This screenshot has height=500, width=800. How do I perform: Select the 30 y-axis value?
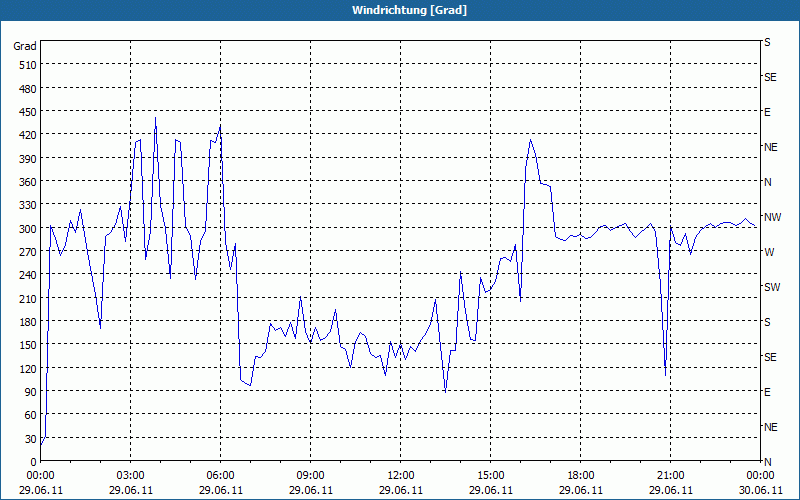pos(31,439)
